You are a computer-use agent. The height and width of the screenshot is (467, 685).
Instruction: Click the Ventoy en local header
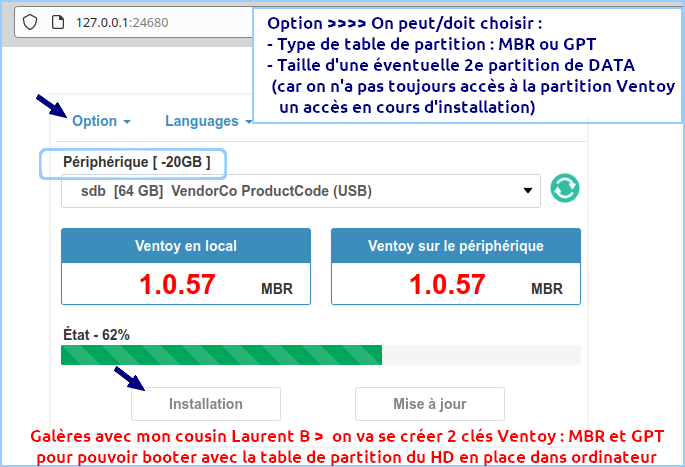186,246
